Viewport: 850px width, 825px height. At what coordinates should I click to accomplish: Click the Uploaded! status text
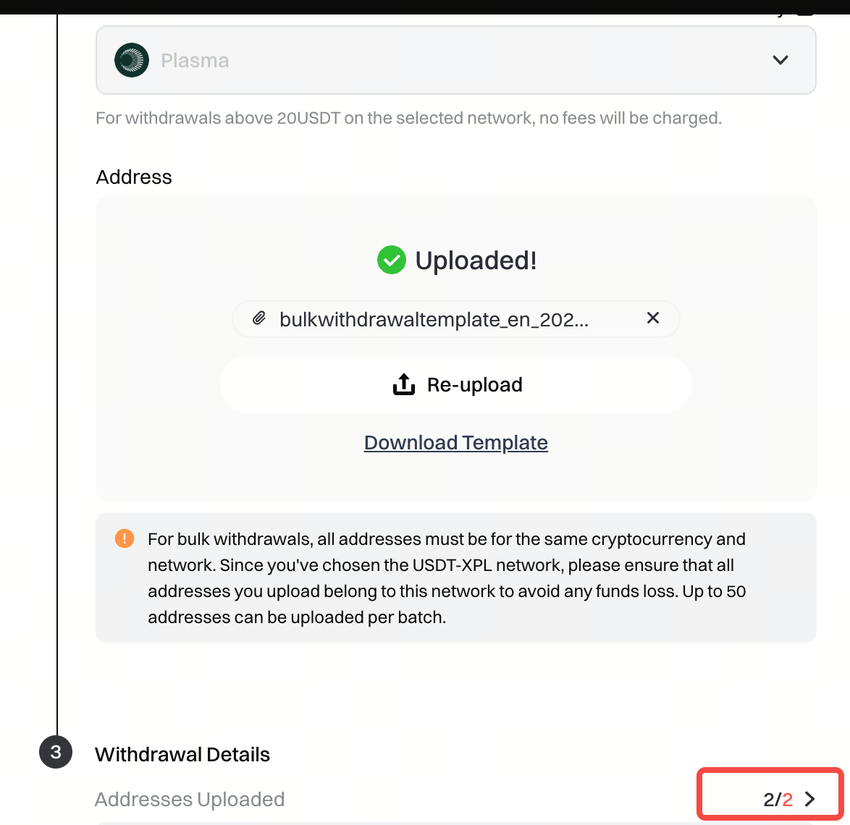(x=476, y=261)
